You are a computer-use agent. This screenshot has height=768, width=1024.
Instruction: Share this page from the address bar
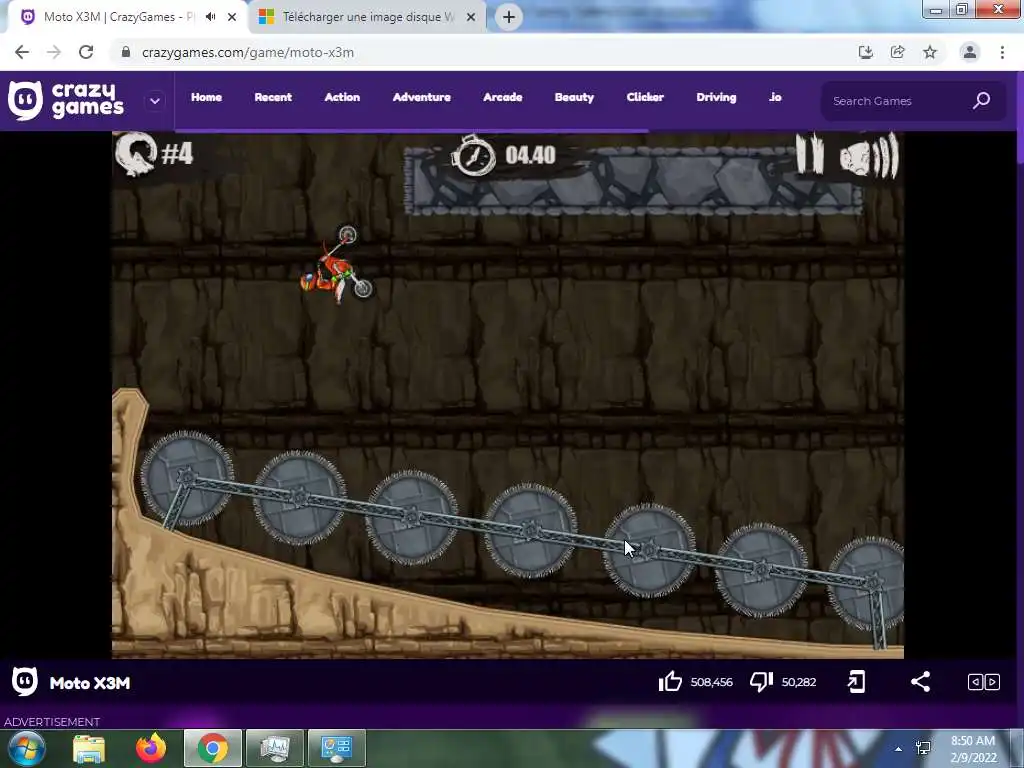(x=898, y=52)
